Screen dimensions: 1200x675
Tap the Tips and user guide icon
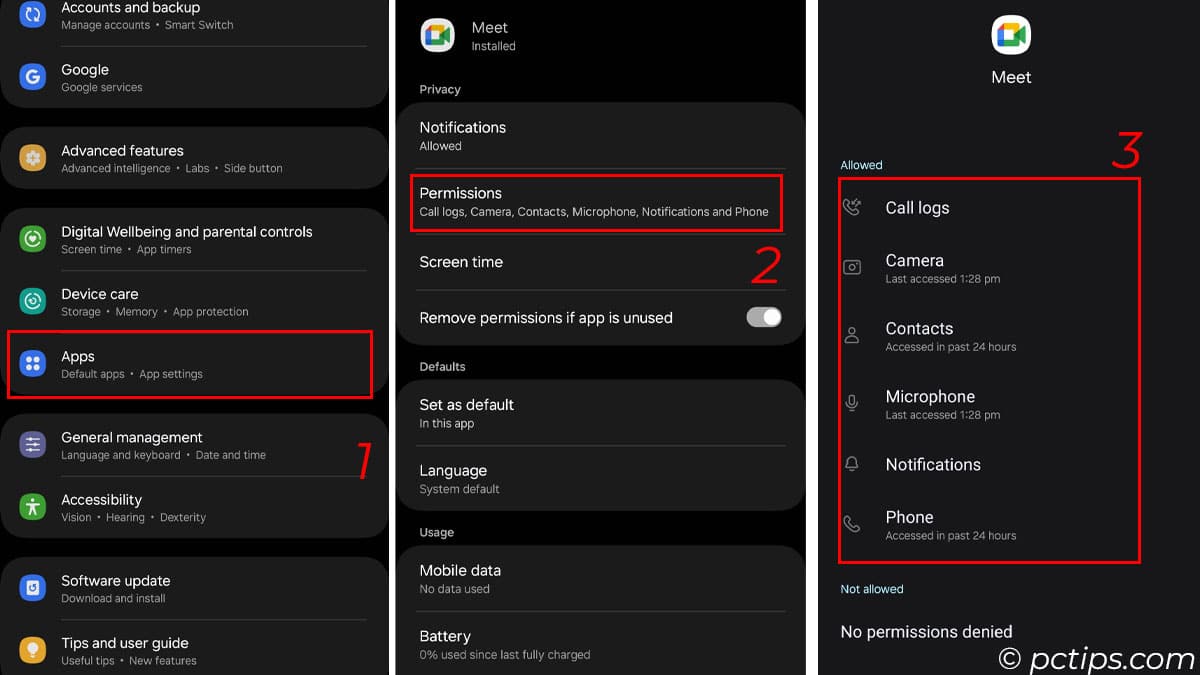click(33, 650)
